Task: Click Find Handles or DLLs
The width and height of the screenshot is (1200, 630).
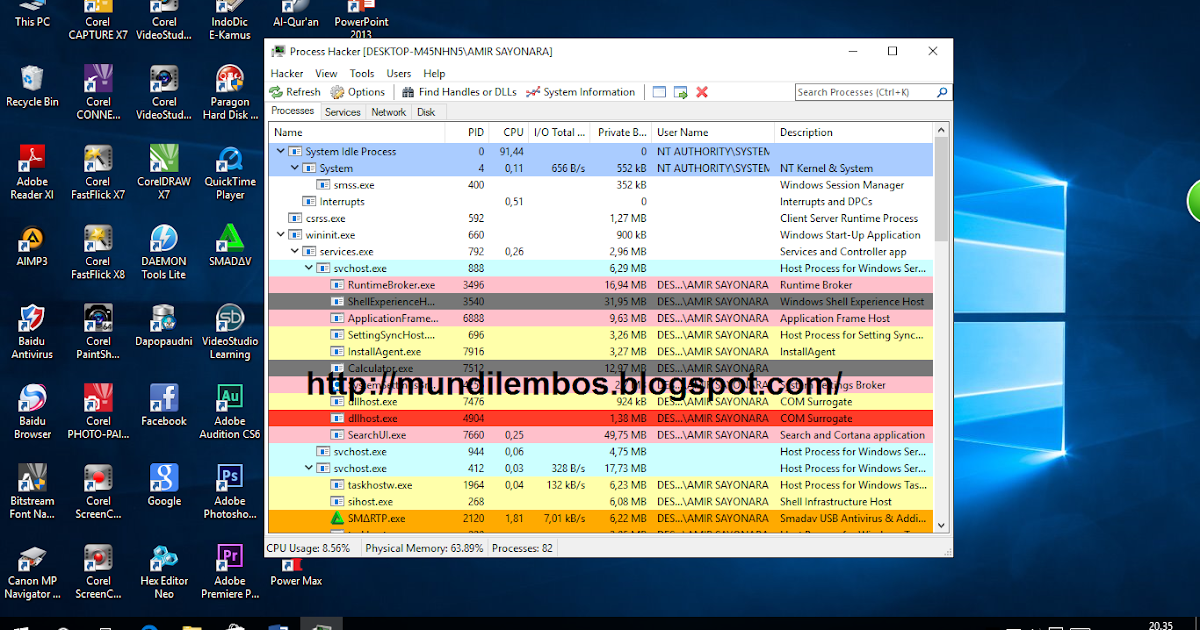Action: [459, 92]
